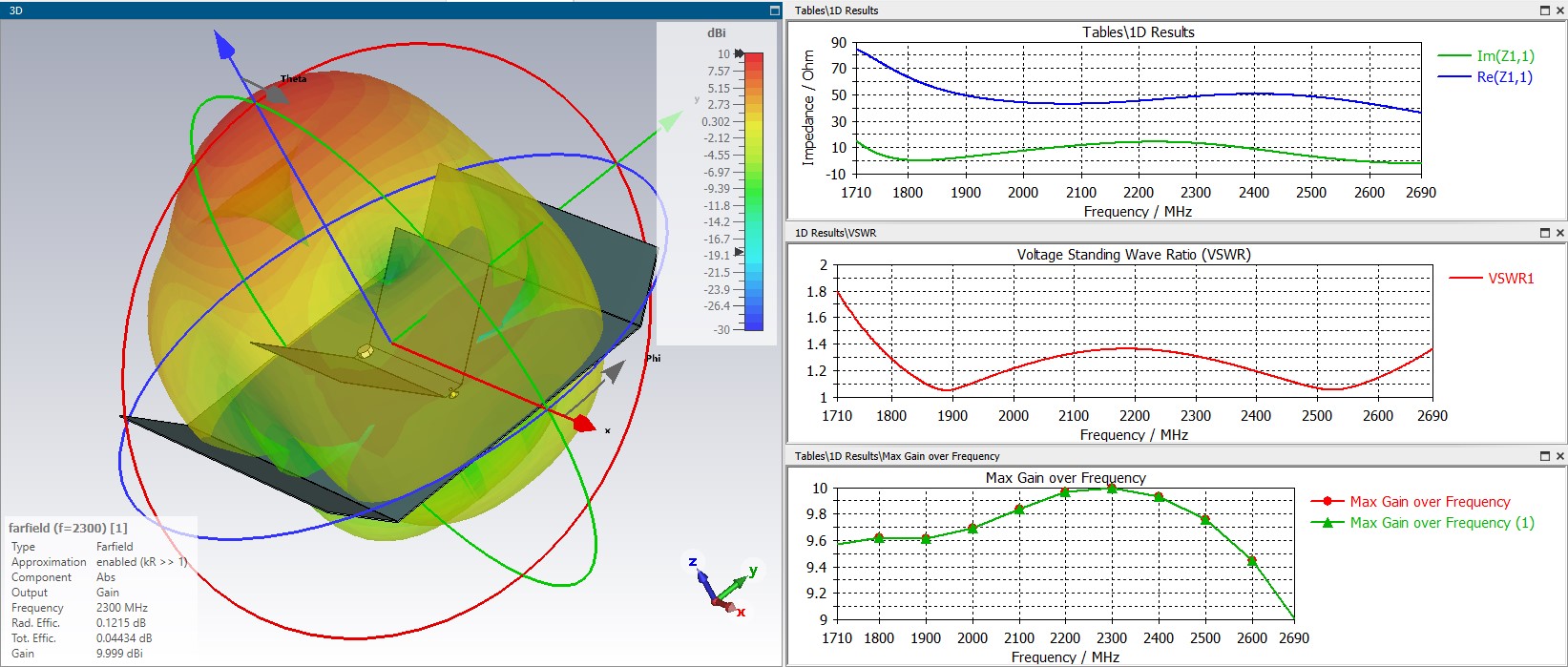Select the Im(Z1,1) legend entry
This screenshot has height=667, width=1568.
pos(1486,56)
